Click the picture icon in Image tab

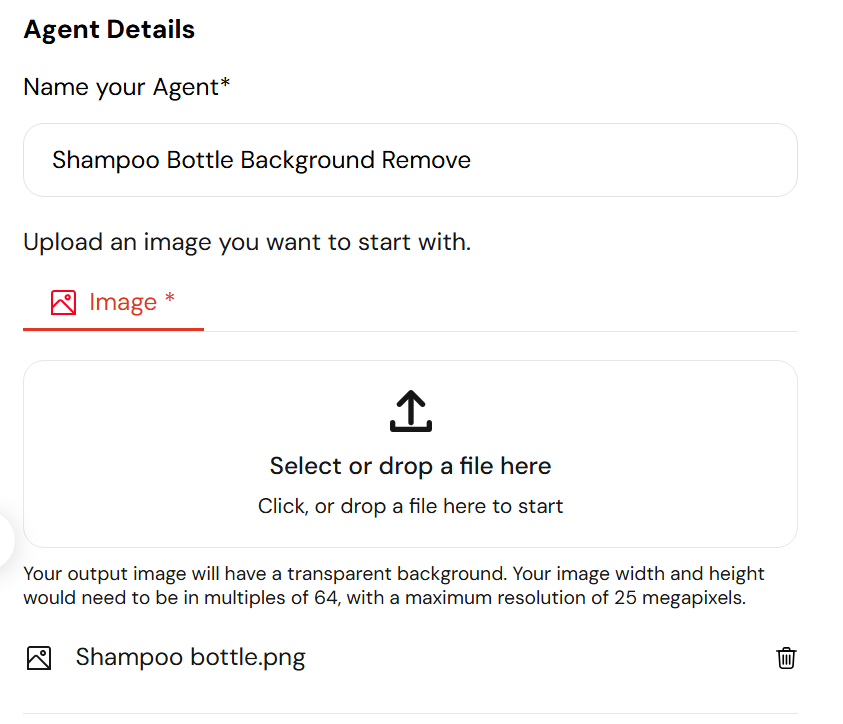pos(63,302)
